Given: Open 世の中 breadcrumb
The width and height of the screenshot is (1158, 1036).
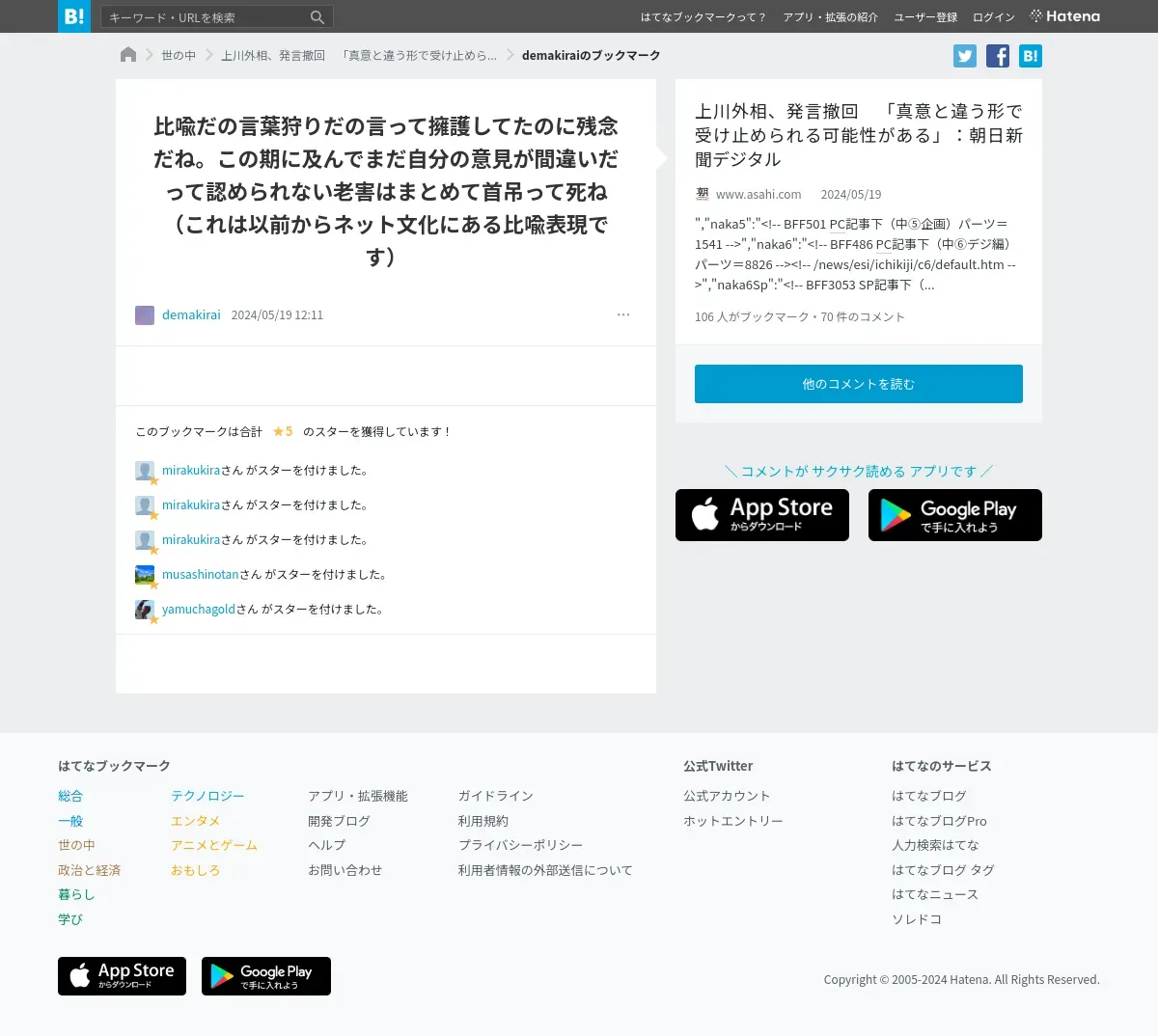Looking at the screenshot, I should [179, 56].
